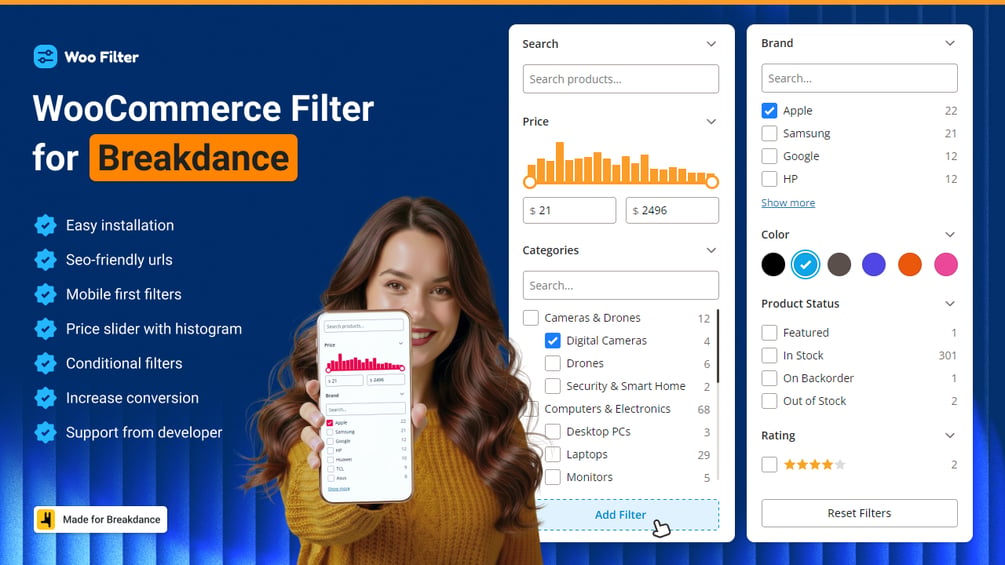
Task: Select the purple color swatch
Action: coord(874,265)
